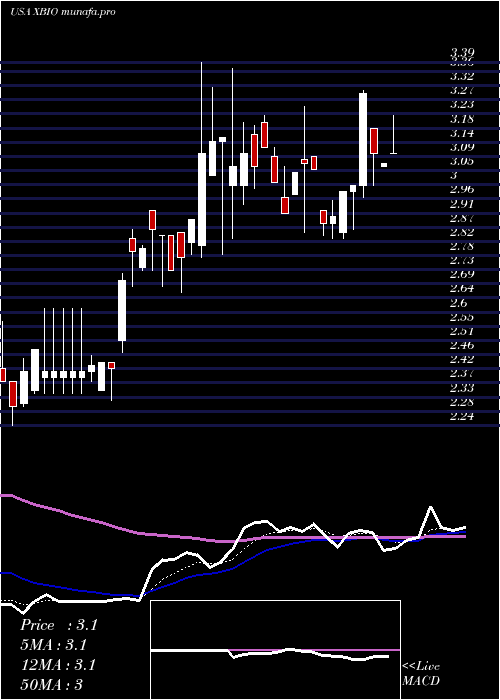Select the 3.14 price axis label
The width and height of the screenshot is (500, 700).
coord(462,133)
